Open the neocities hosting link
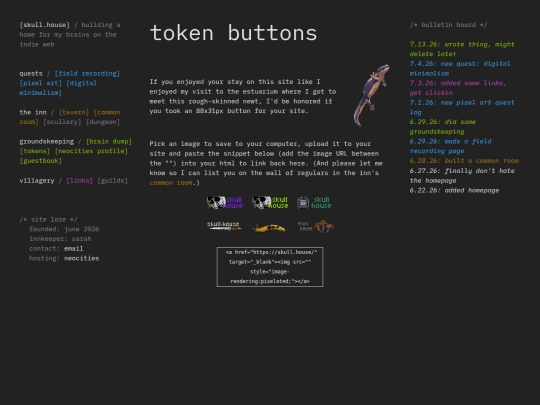The image size is (540, 405). (81, 258)
